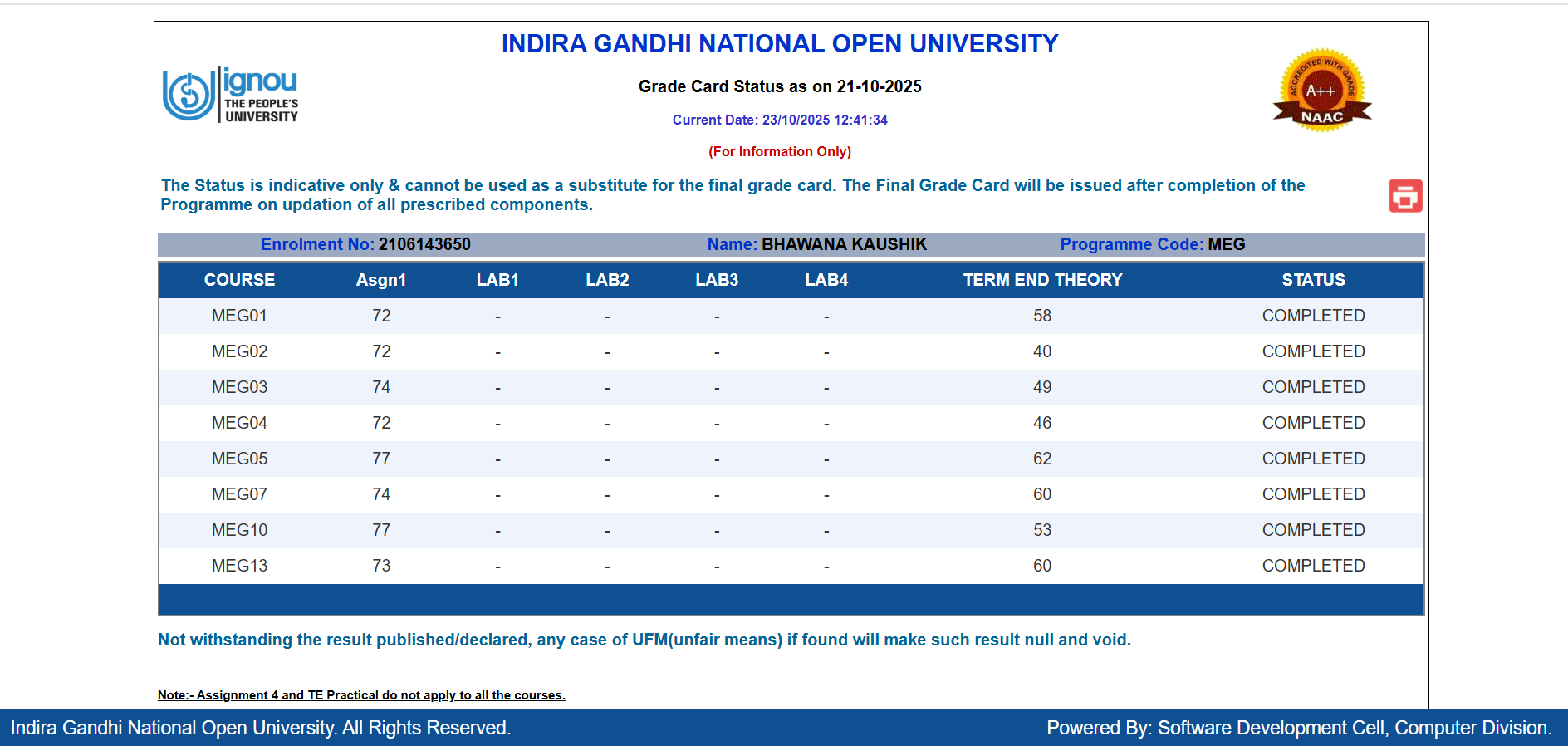Click COMPLETED status in the MEG04 row
The width and height of the screenshot is (1568, 746).
(1313, 423)
